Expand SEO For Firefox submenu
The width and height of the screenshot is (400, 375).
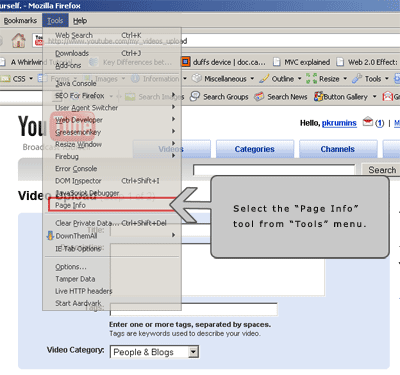[112, 96]
